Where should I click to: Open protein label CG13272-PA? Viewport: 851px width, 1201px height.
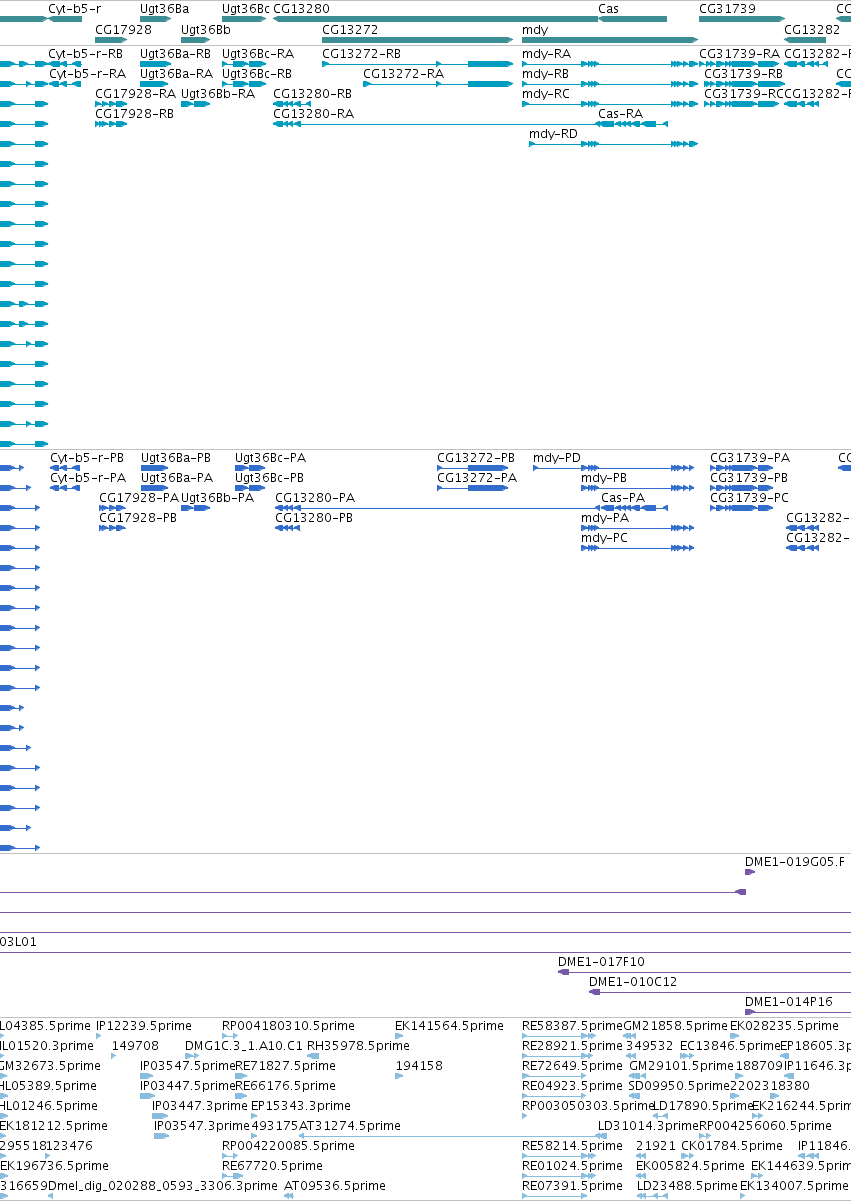[x=477, y=477]
